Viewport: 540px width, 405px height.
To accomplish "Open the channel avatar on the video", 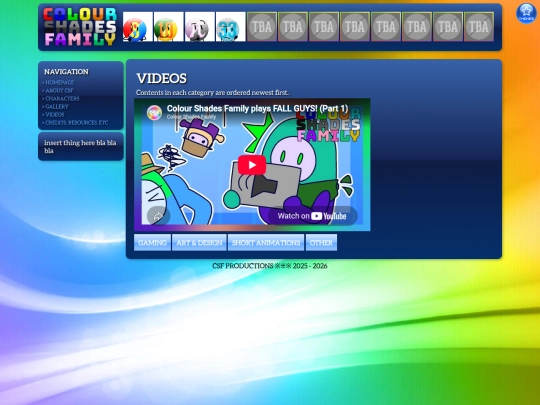I will [154, 113].
